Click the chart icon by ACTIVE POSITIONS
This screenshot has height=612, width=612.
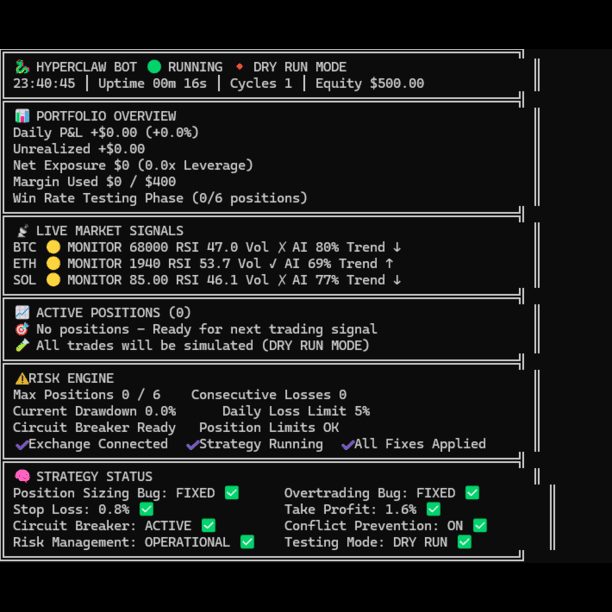pyautogui.click(x=22, y=313)
